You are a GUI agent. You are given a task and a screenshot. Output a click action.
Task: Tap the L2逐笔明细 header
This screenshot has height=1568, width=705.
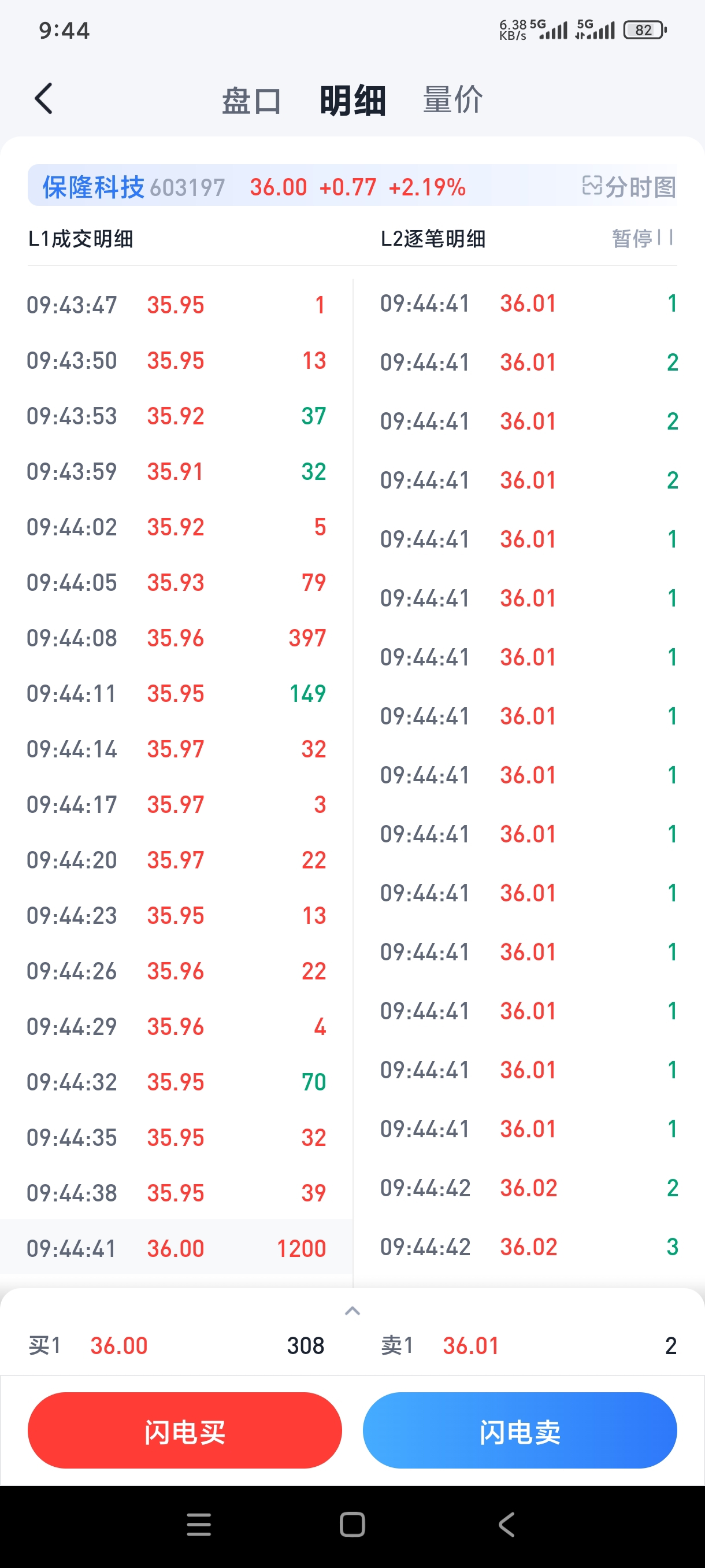pos(432,239)
